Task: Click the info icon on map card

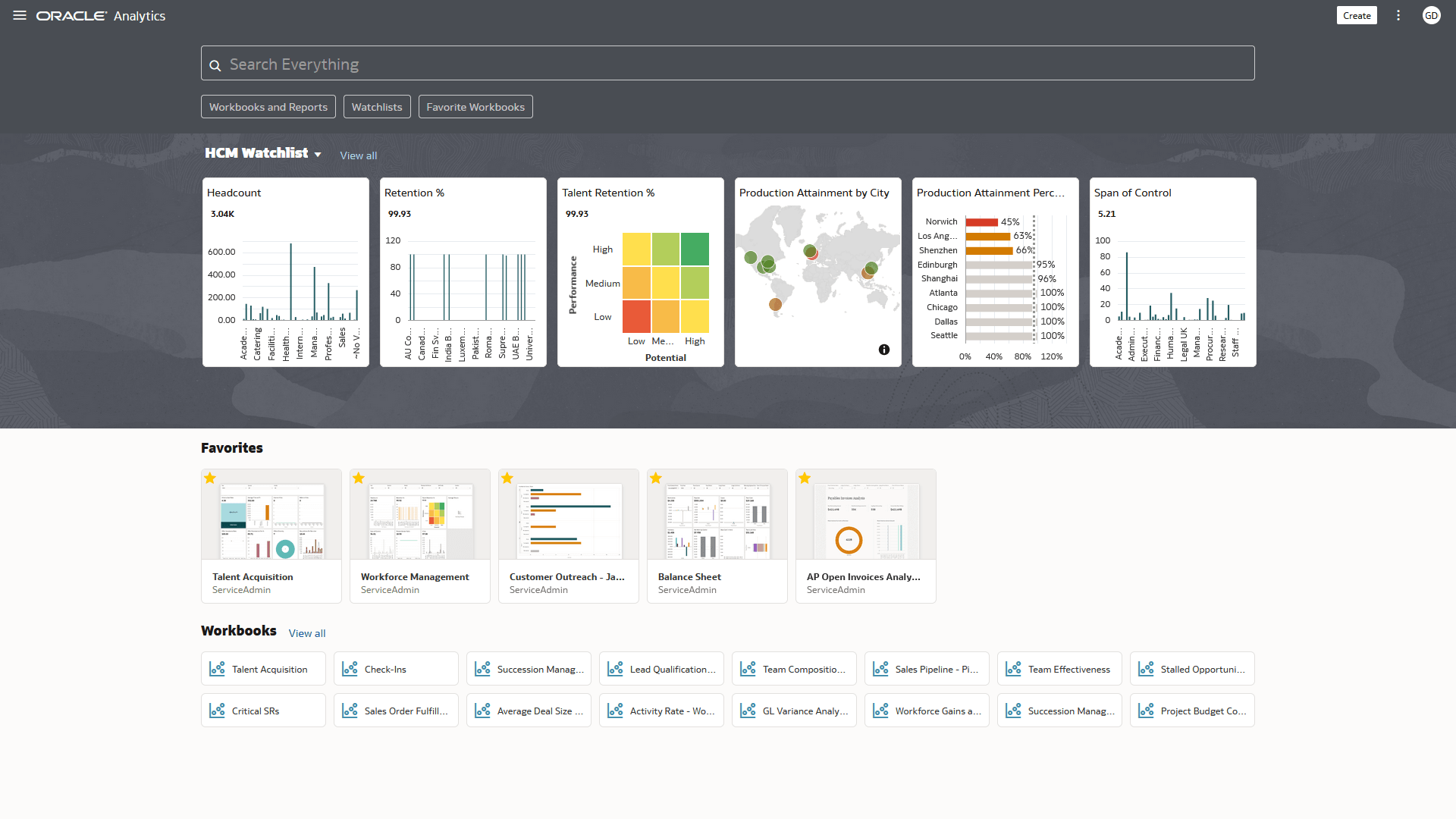Action: click(884, 350)
